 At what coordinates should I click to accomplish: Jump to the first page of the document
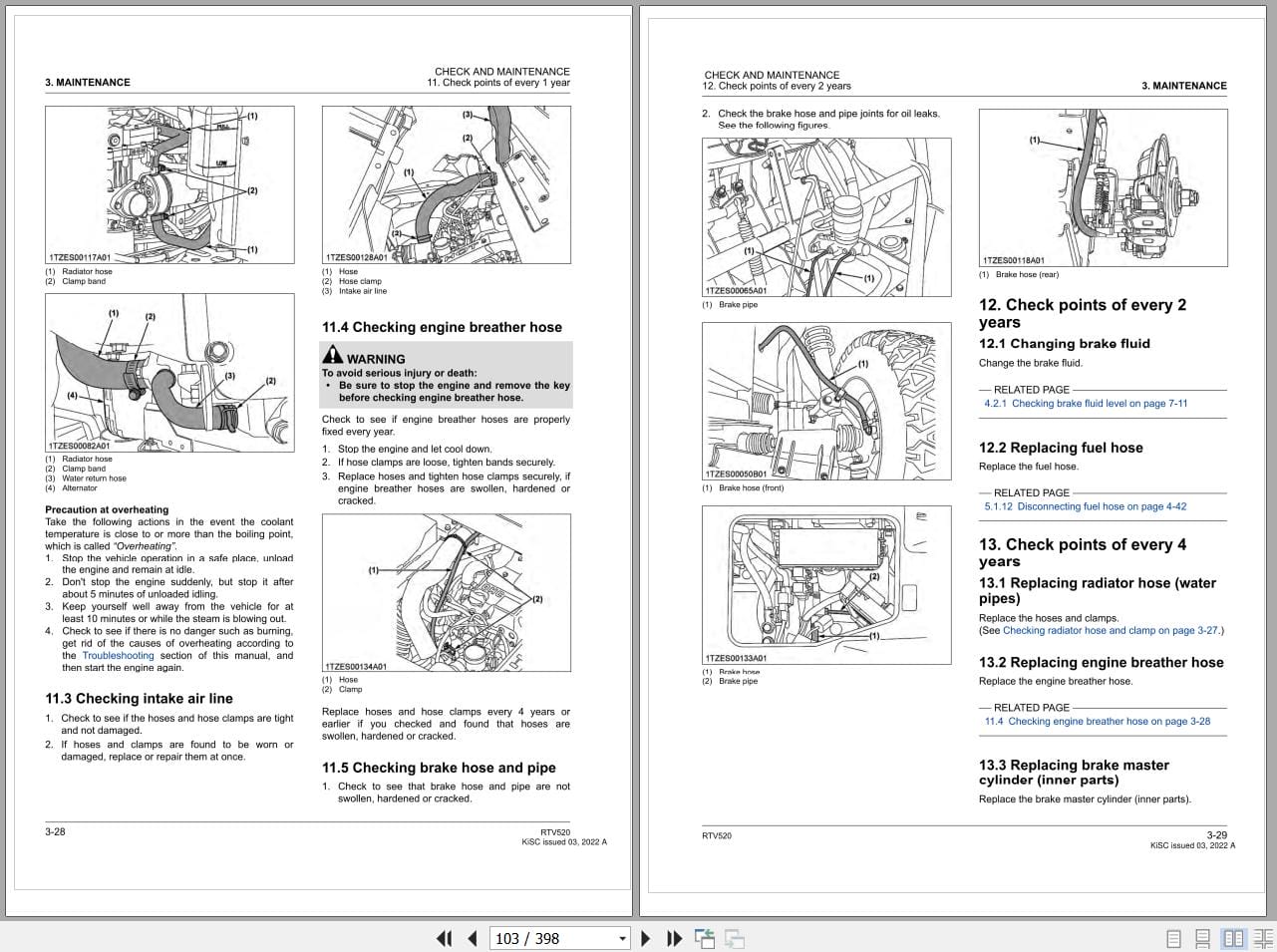[x=445, y=938]
